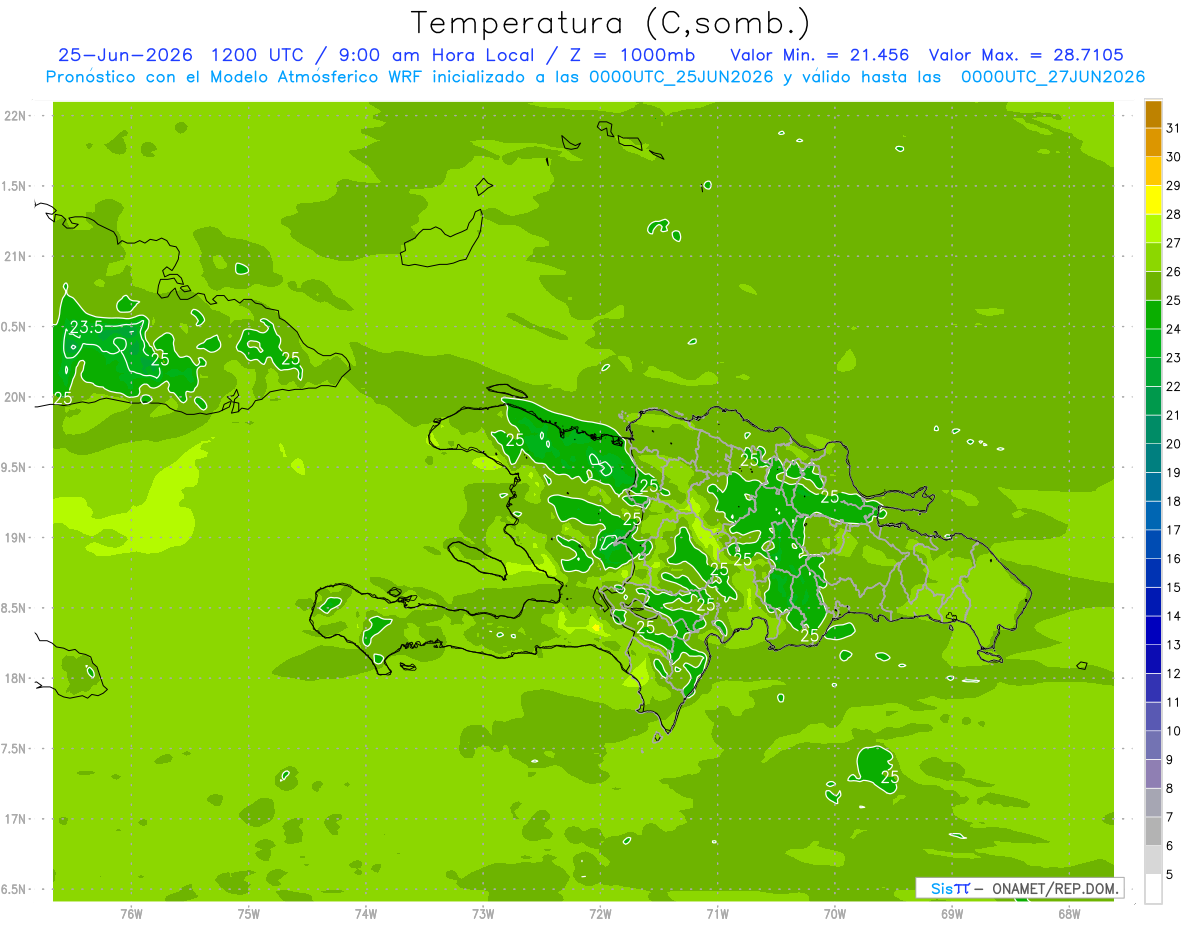Click the gray legend swatch between 6 and 7
This screenshot has width=1200, height=927.
(x=1153, y=832)
